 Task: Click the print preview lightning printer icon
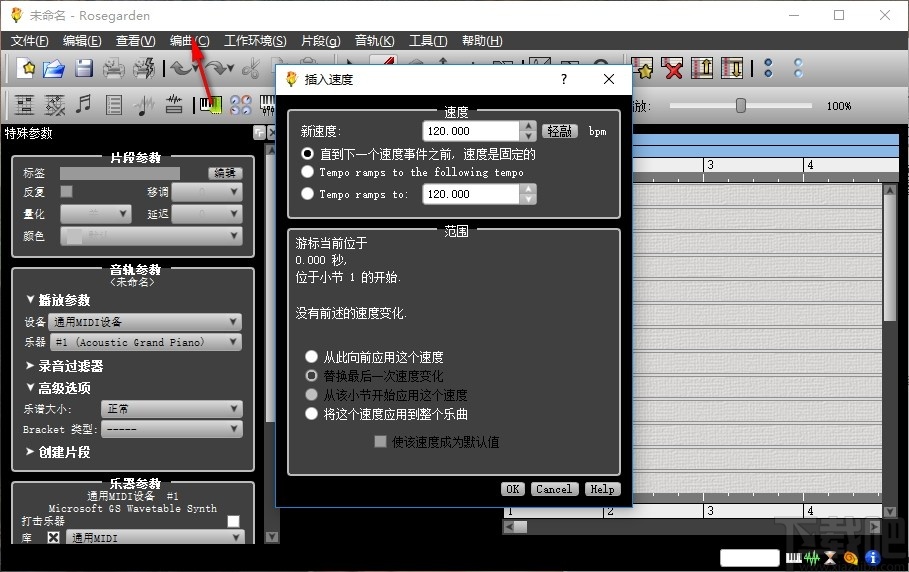tap(144, 68)
